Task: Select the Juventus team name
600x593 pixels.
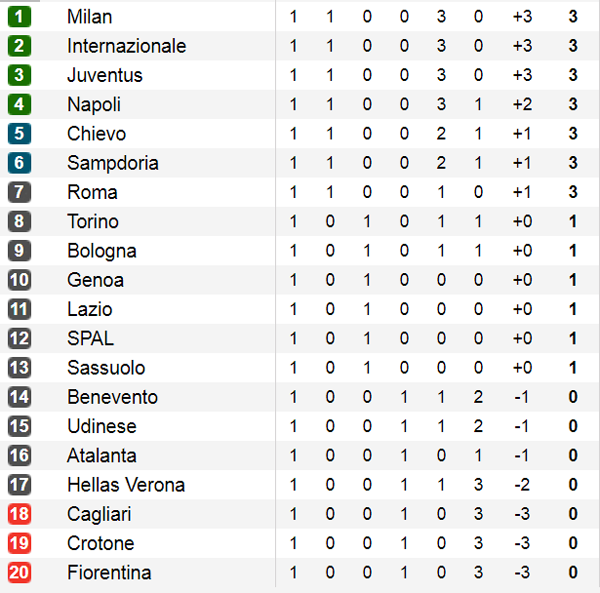Action: [105, 75]
